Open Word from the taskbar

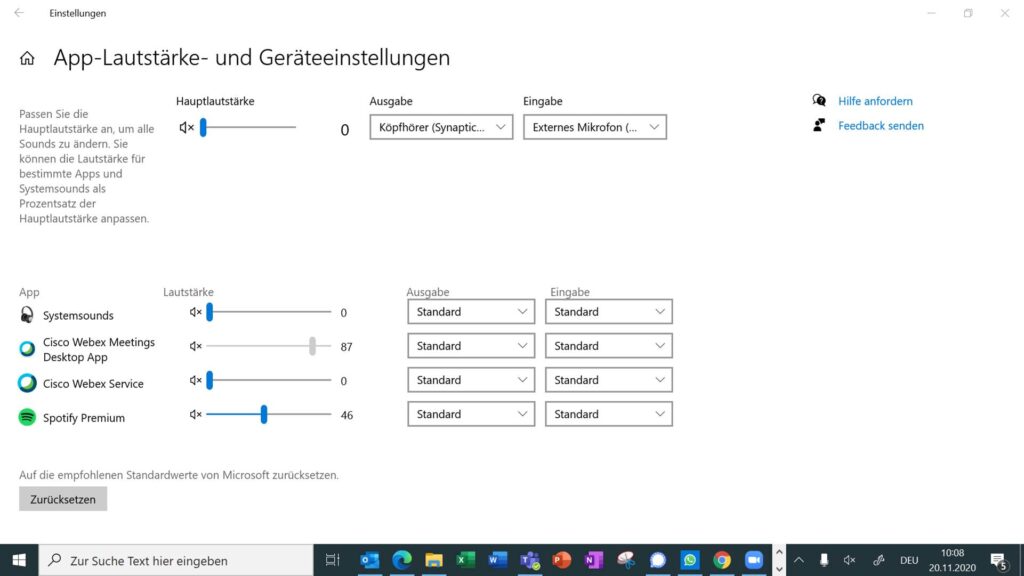pos(498,560)
